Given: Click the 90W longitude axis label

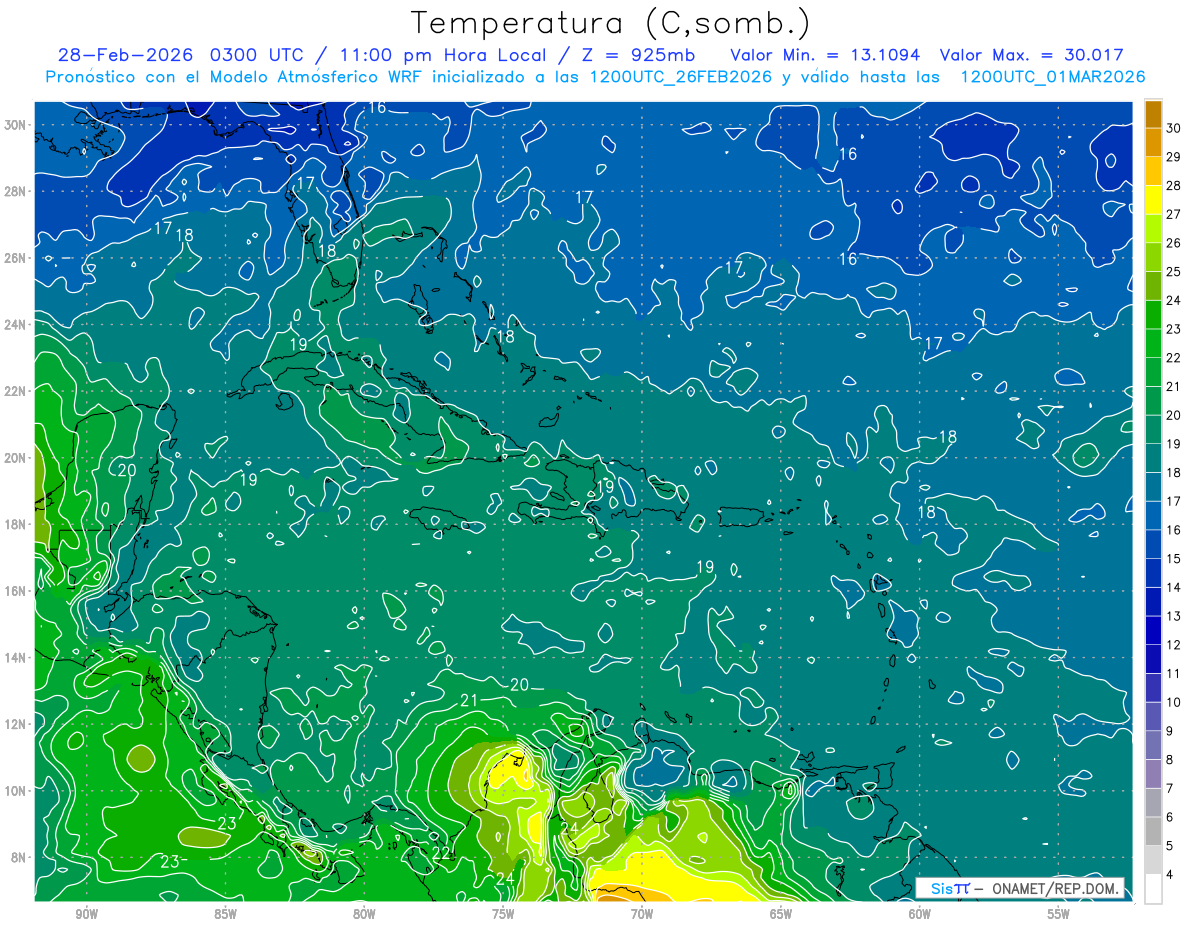Looking at the screenshot, I should coord(86,914).
